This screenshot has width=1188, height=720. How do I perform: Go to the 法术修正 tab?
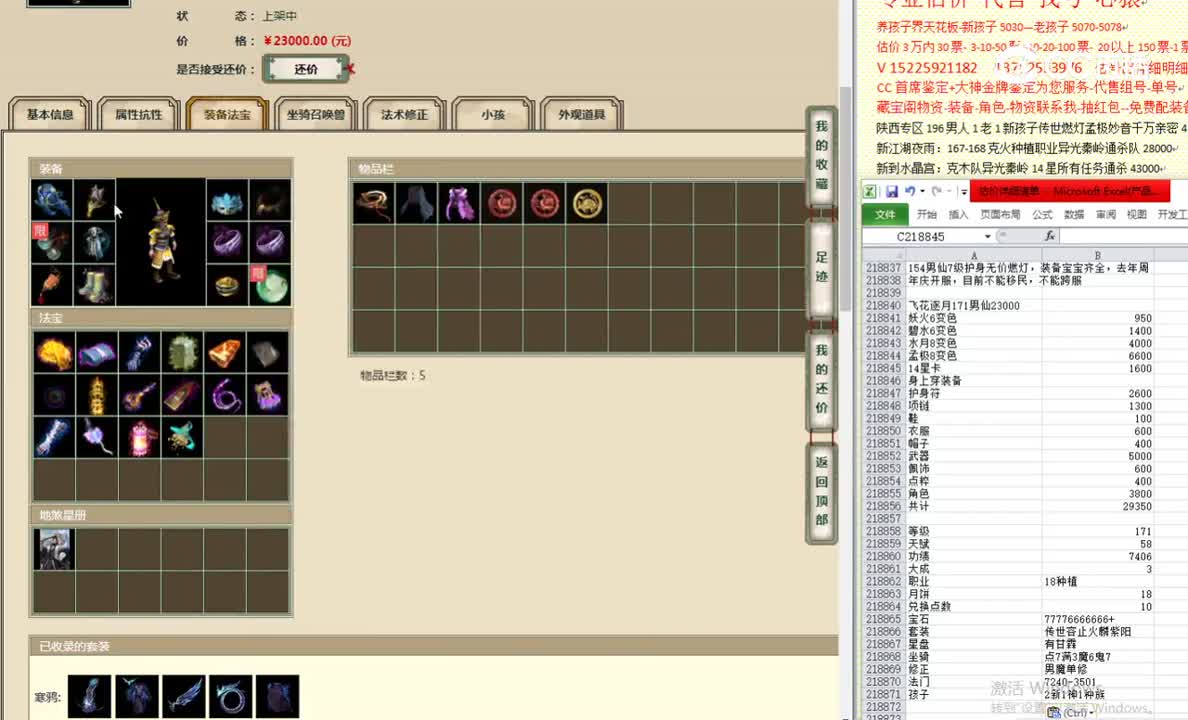point(405,114)
